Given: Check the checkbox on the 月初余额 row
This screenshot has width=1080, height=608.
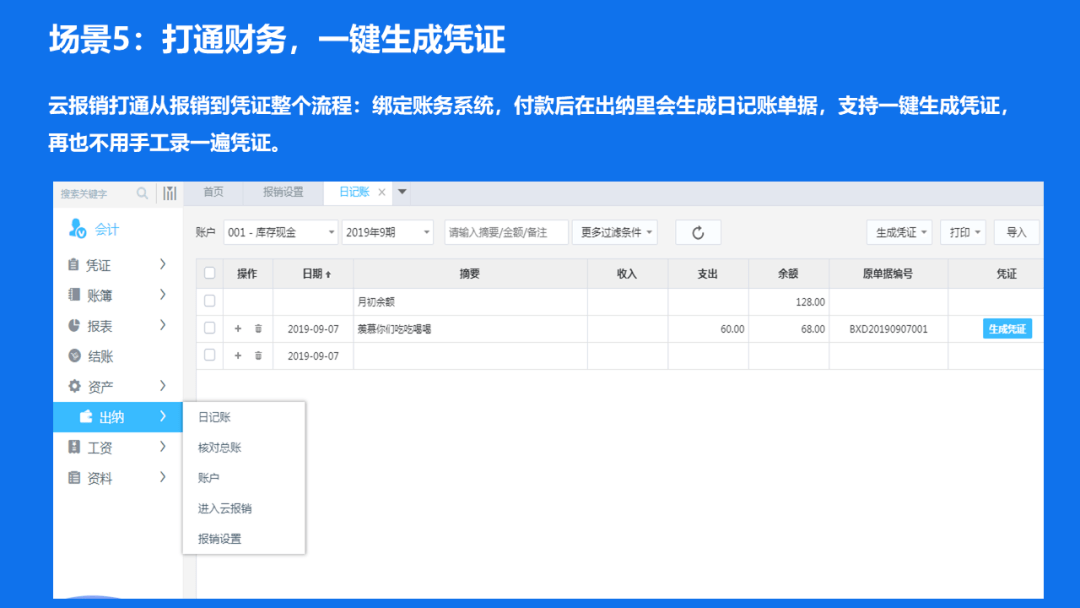Looking at the screenshot, I should click(210, 301).
